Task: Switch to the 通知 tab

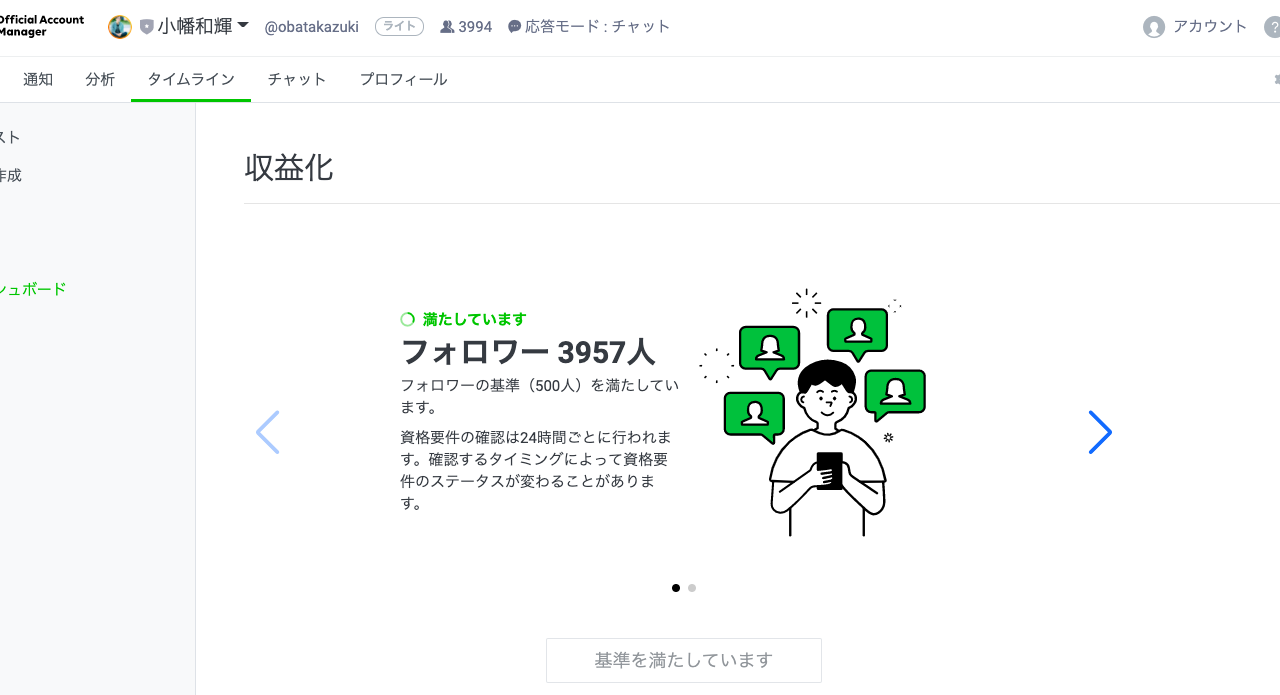Action: [x=38, y=79]
